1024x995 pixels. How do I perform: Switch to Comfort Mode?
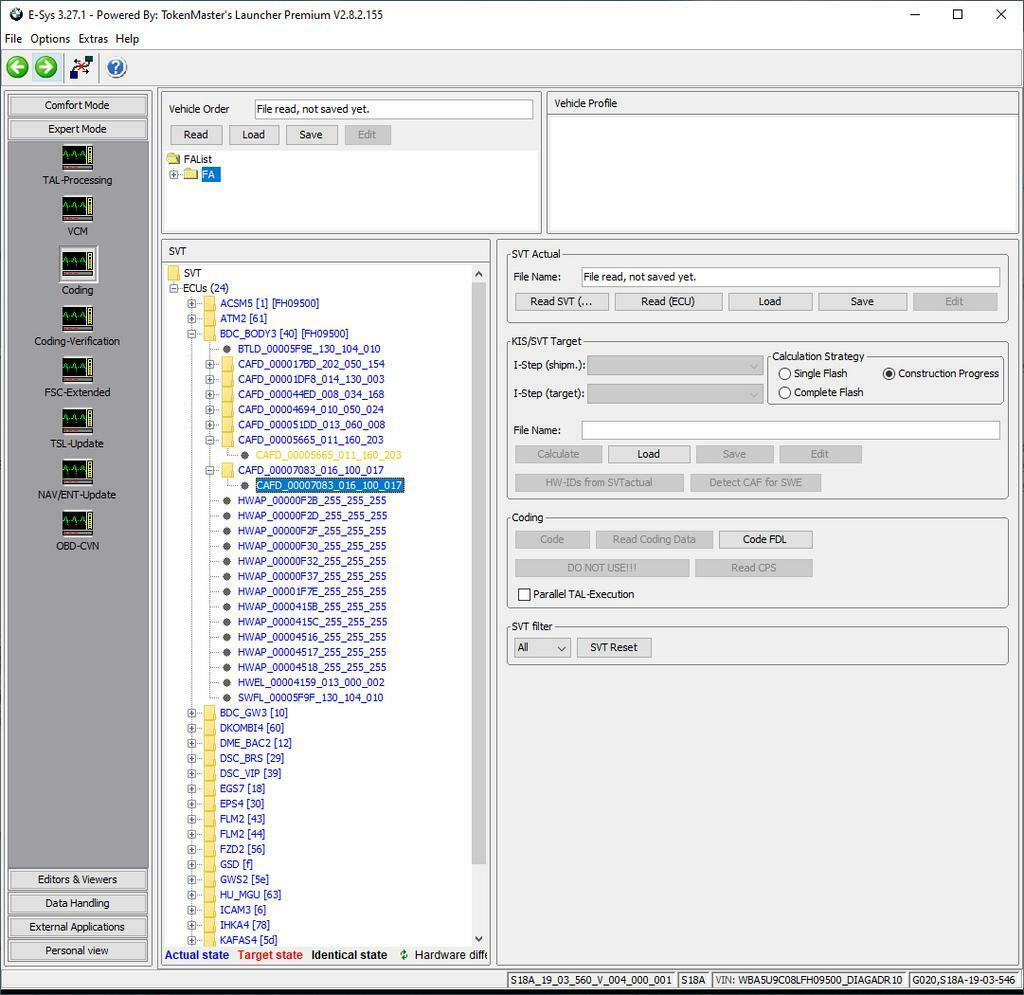77,105
